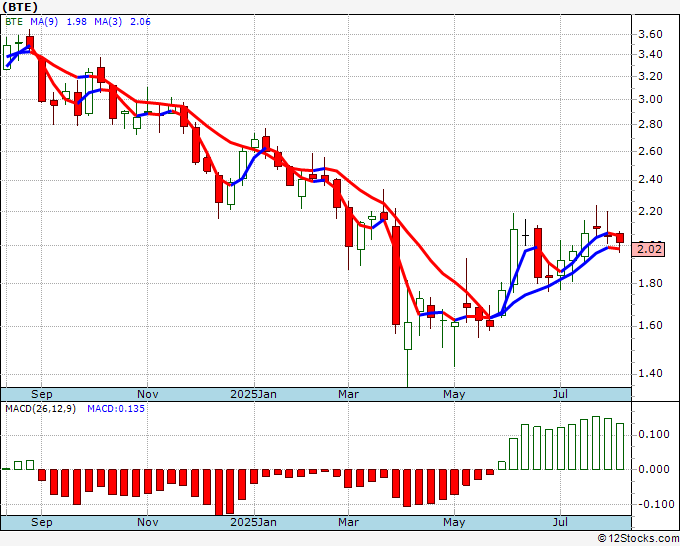Click the 2.60 price axis label
Viewport: 680px width, 546px height.
click(x=650, y=151)
